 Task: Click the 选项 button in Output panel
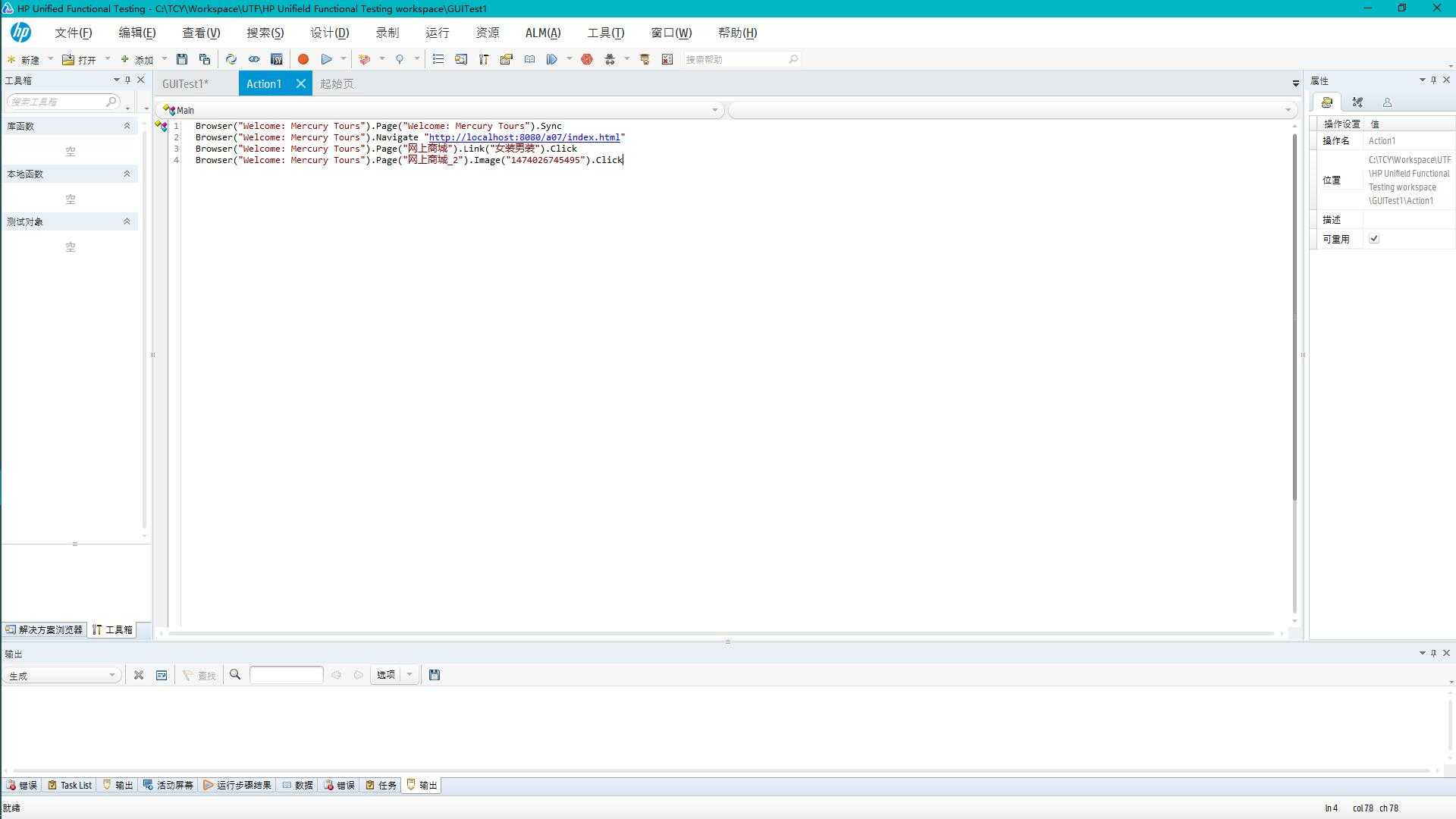click(x=386, y=675)
